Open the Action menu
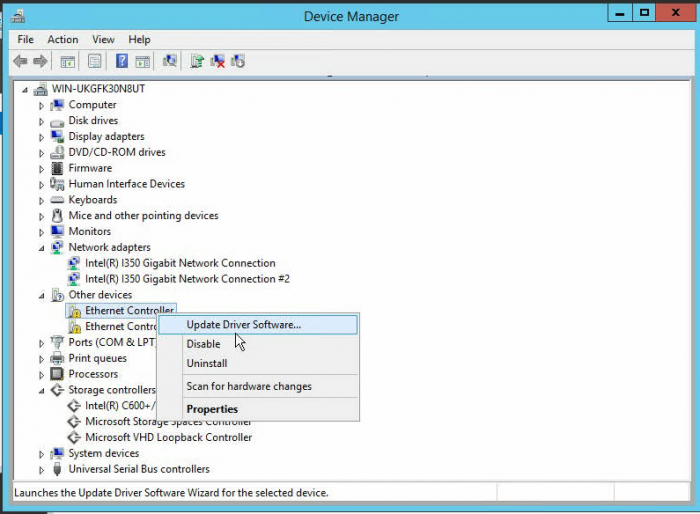This screenshot has width=700, height=514. 63,39
